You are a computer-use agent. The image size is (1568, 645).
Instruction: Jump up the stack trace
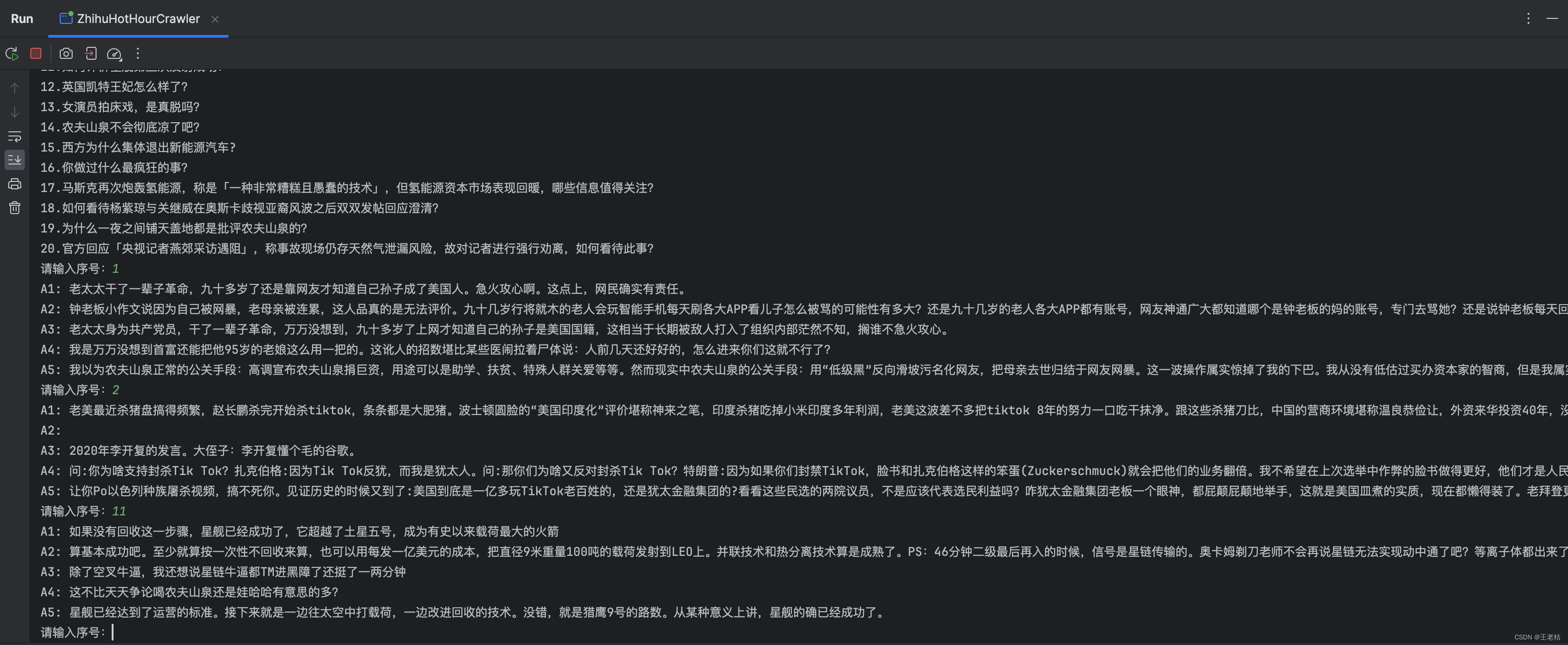[x=15, y=88]
